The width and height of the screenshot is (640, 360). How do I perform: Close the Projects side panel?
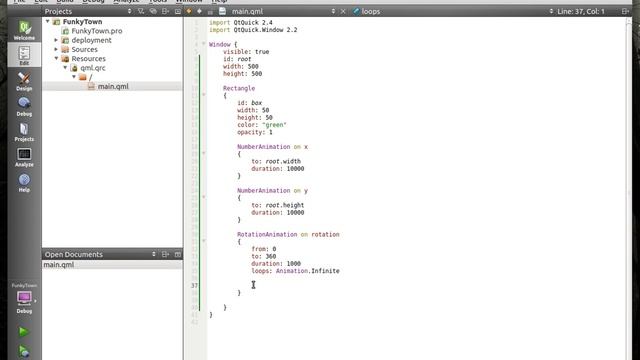[178, 11]
